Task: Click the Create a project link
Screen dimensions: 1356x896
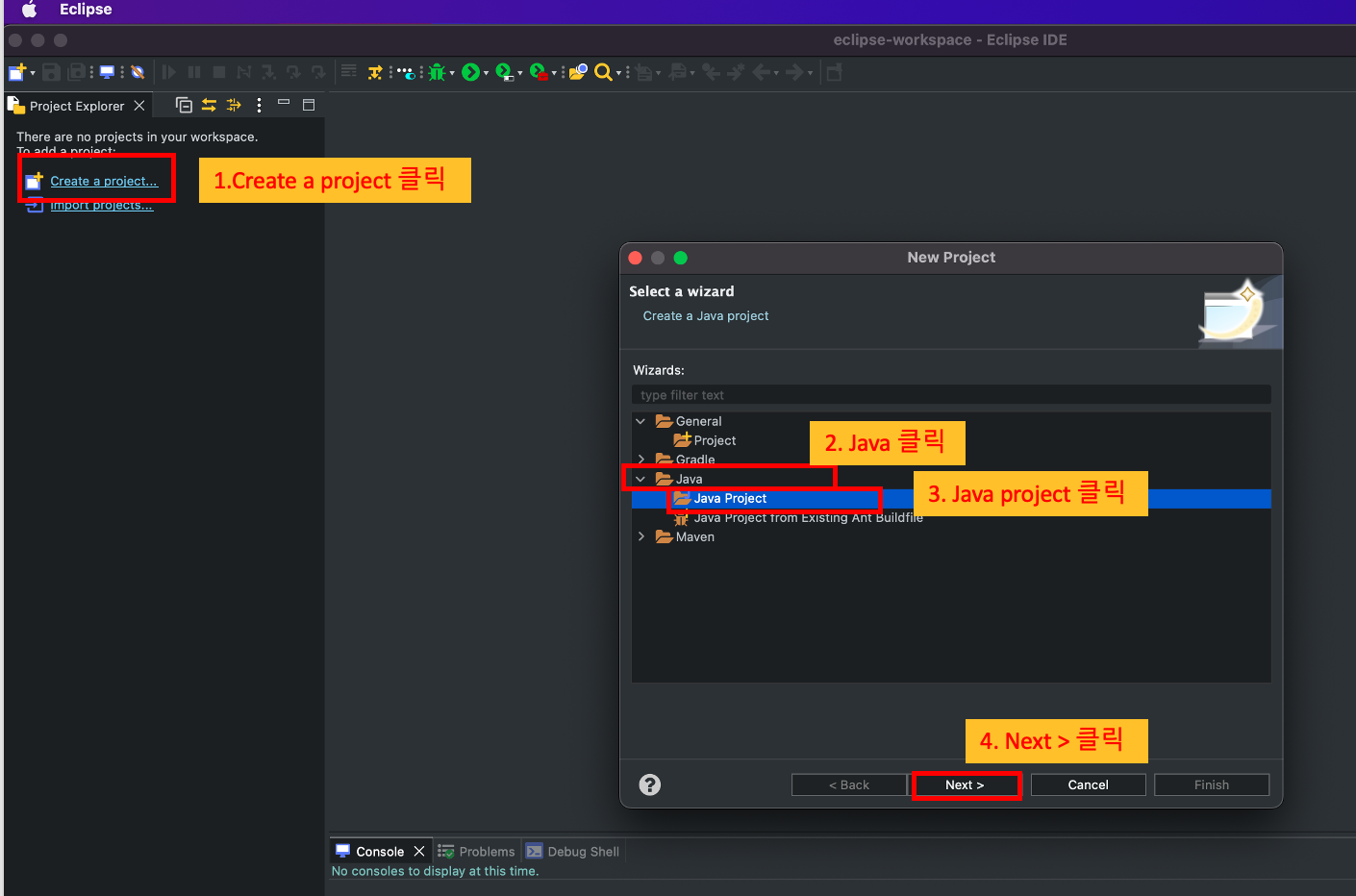Action: pos(104,181)
